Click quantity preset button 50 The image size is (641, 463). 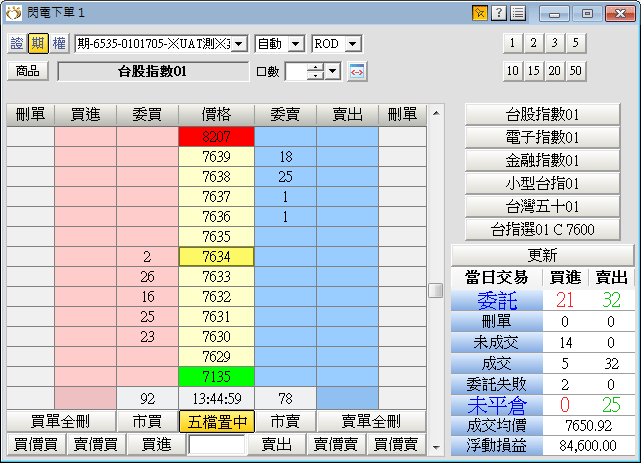(575, 70)
